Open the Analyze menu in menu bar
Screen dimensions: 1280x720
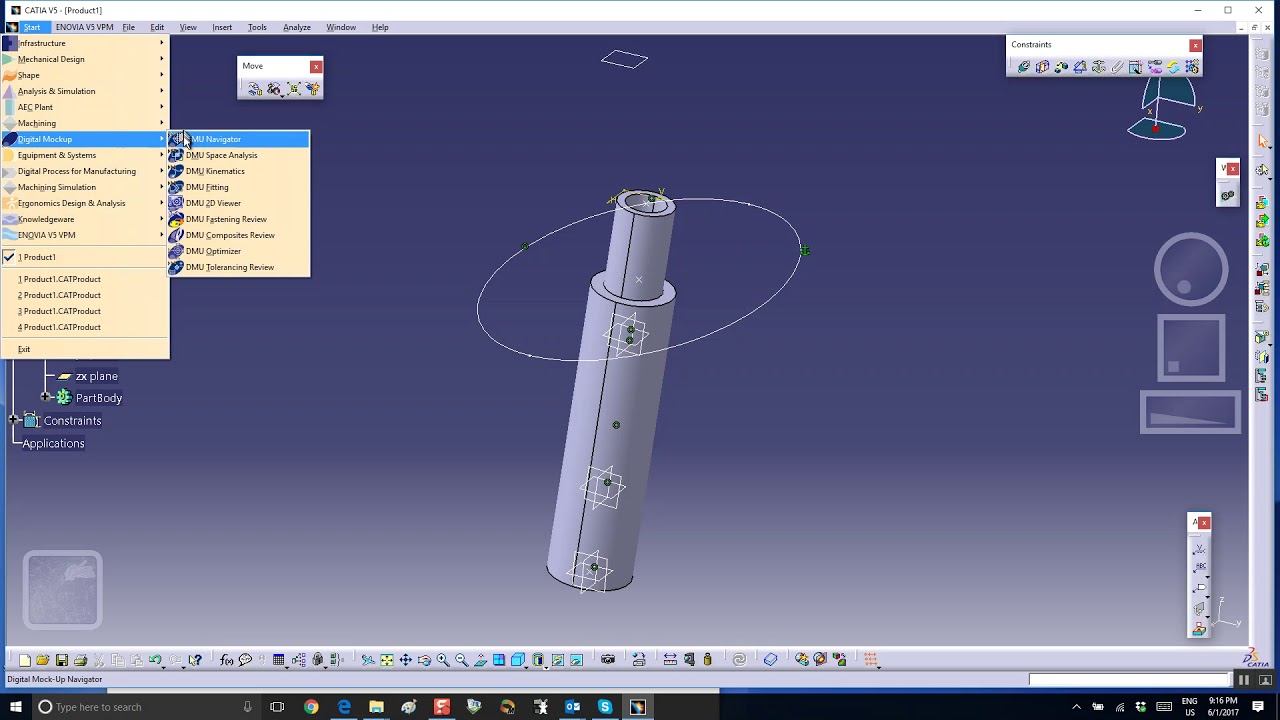click(x=297, y=27)
